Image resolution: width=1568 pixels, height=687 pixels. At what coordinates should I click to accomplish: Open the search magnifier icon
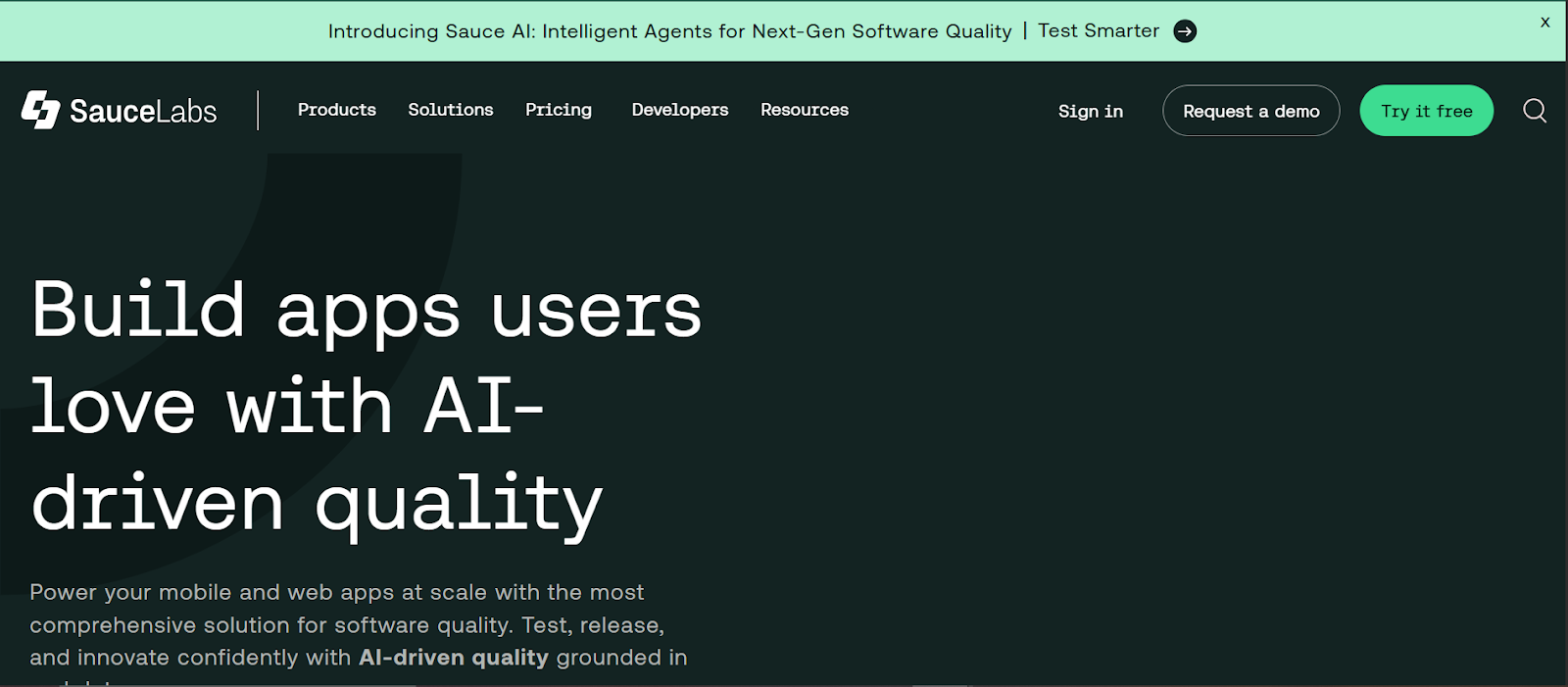pos(1535,111)
